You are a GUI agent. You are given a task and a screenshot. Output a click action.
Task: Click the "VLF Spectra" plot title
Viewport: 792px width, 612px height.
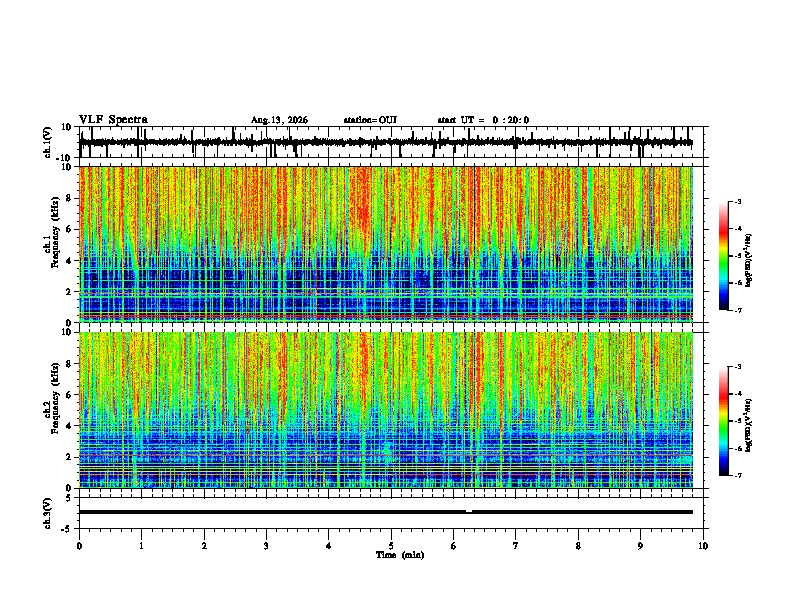tap(113, 120)
